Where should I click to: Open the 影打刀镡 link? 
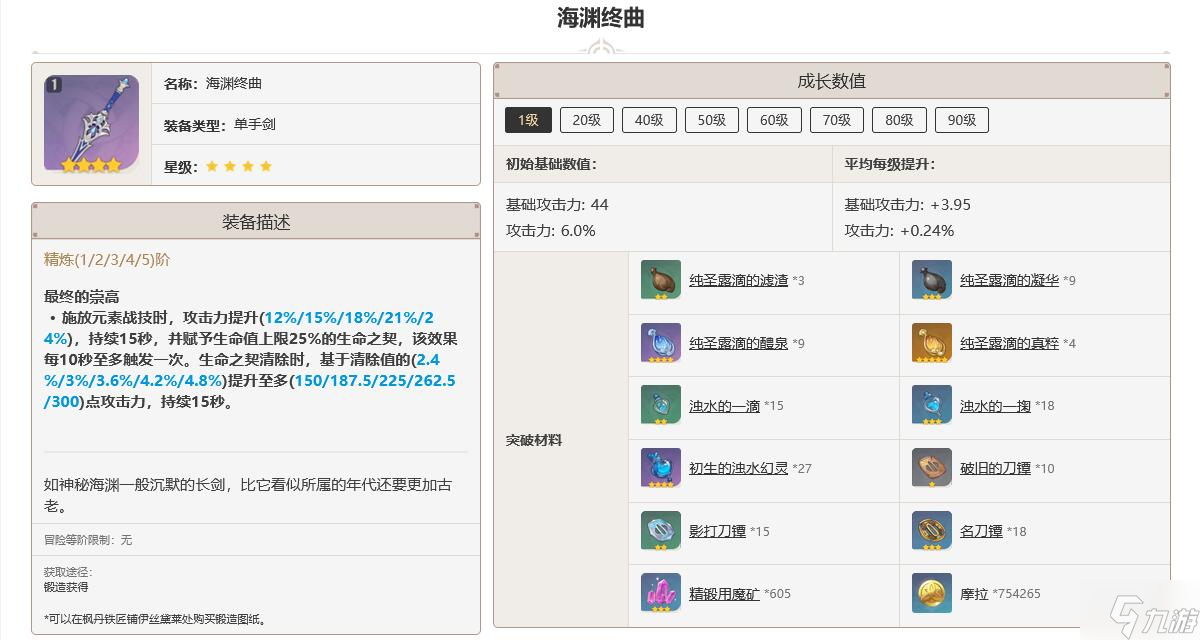[x=718, y=531]
